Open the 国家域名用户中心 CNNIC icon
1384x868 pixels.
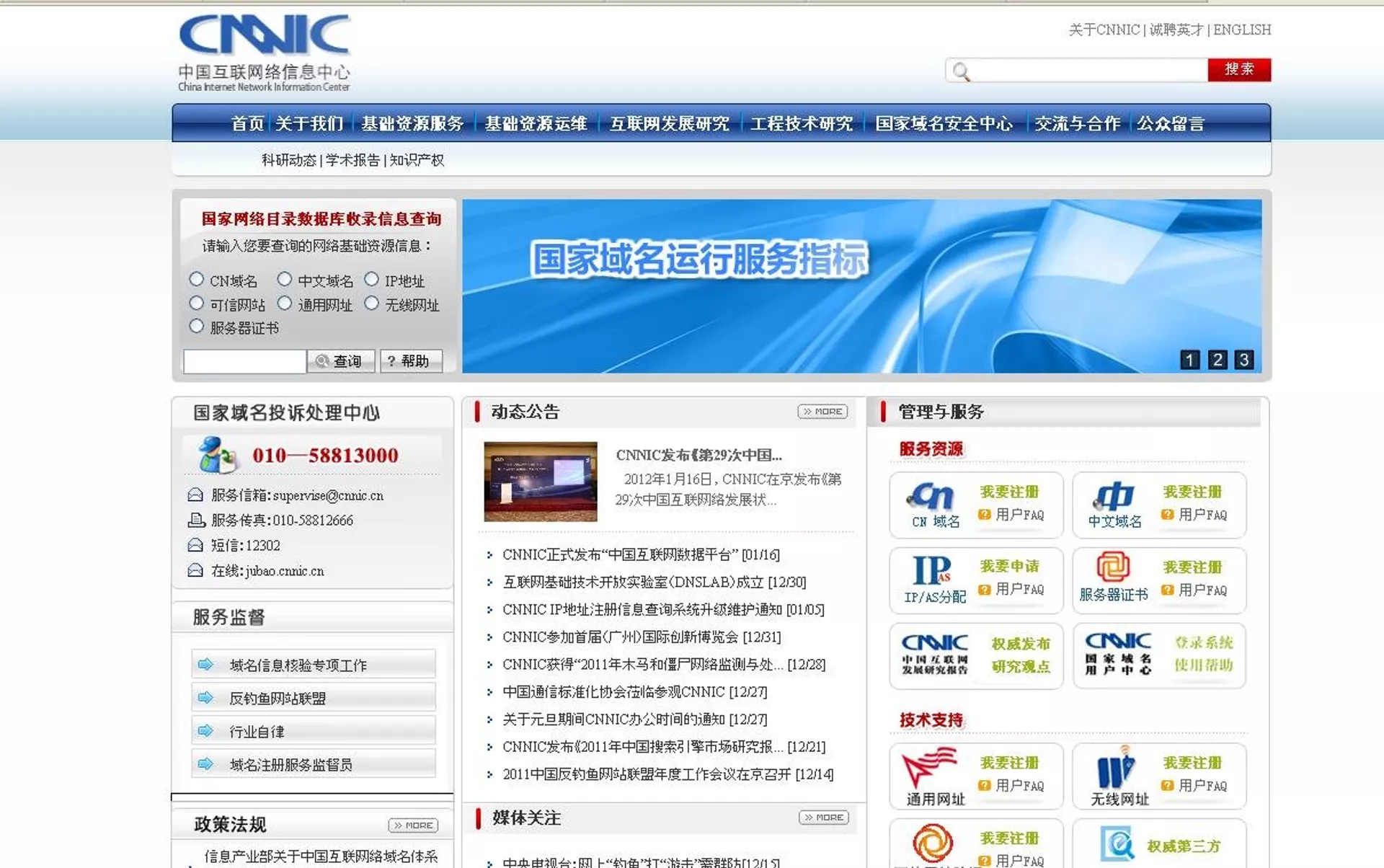tap(1118, 655)
